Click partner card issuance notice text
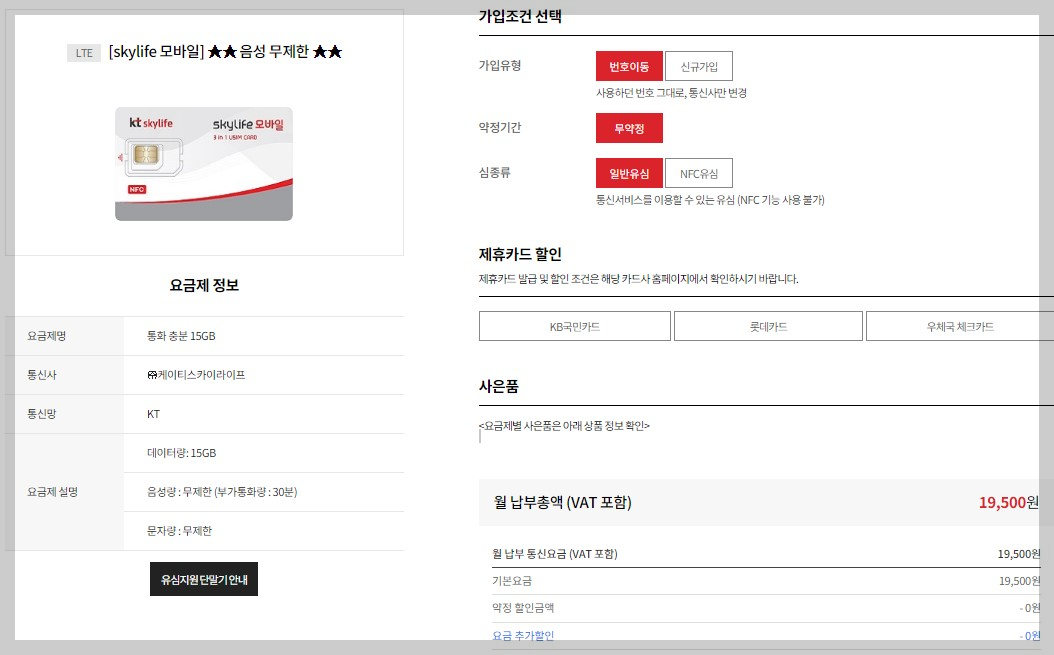 639,278
